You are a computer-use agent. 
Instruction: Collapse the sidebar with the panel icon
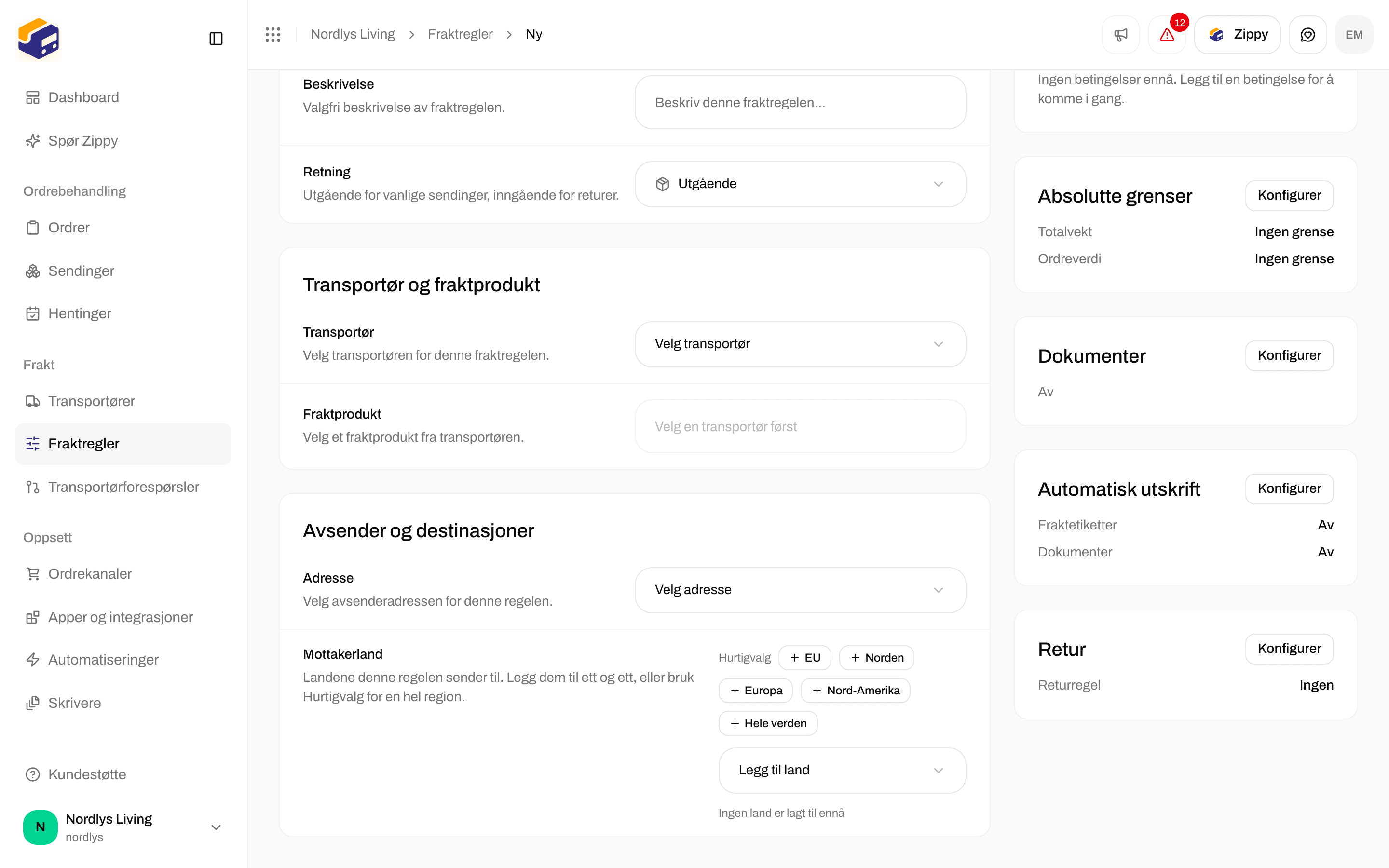coord(216,39)
